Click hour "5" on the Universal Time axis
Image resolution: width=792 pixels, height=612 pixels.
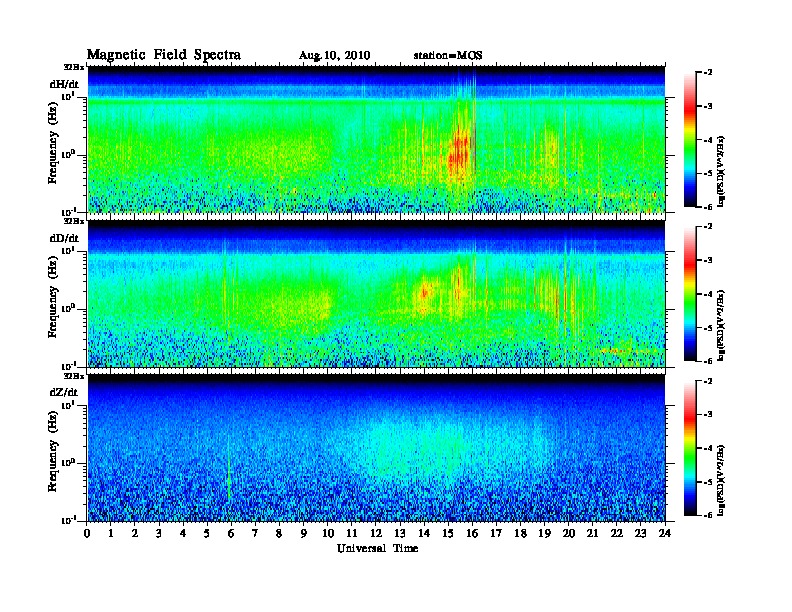point(207,533)
